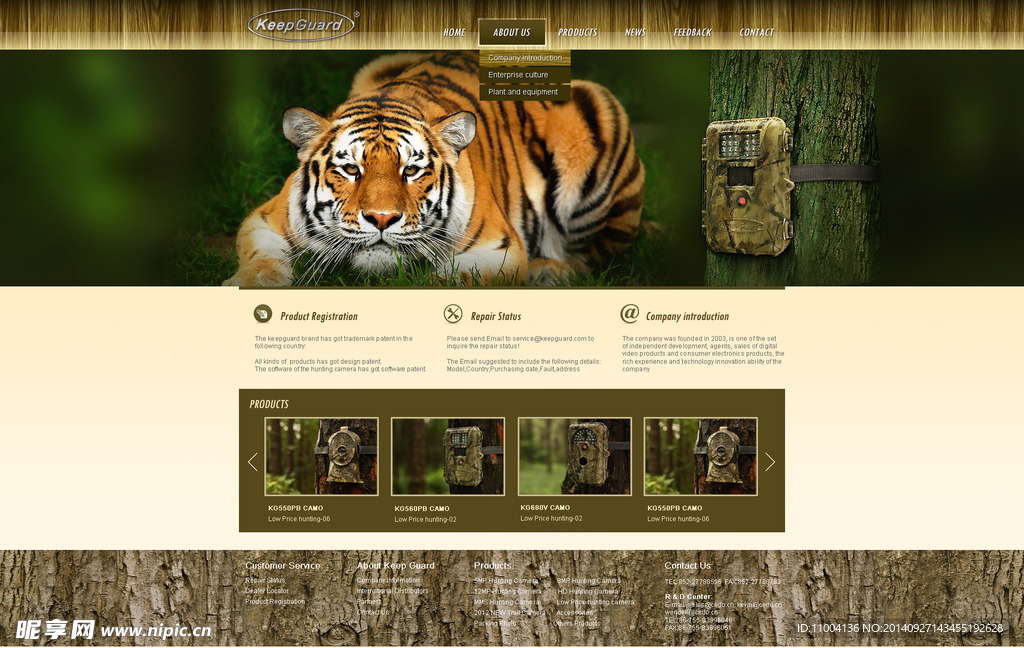1024x648 pixels.
Task: Open the Company introduction section heading
Action: 687,316
